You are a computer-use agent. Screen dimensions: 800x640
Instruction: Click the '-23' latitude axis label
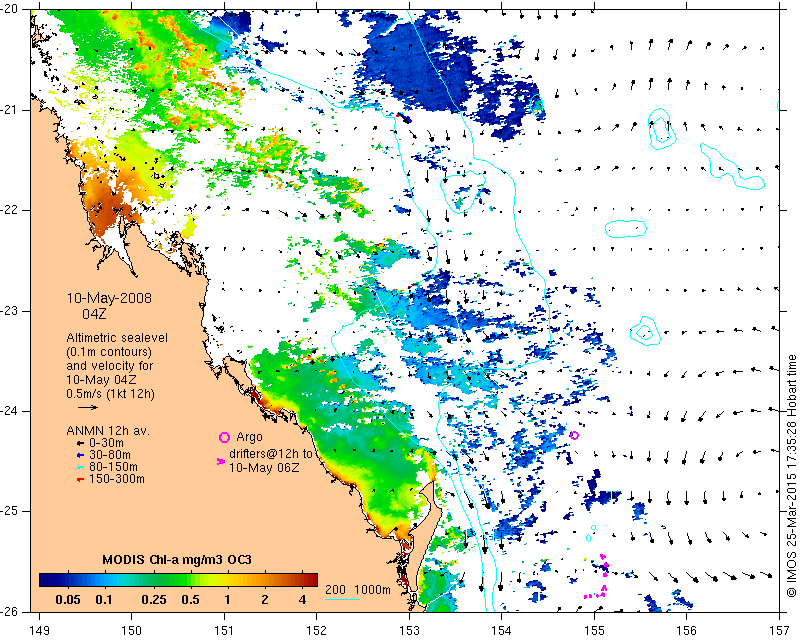pos(10,311)
